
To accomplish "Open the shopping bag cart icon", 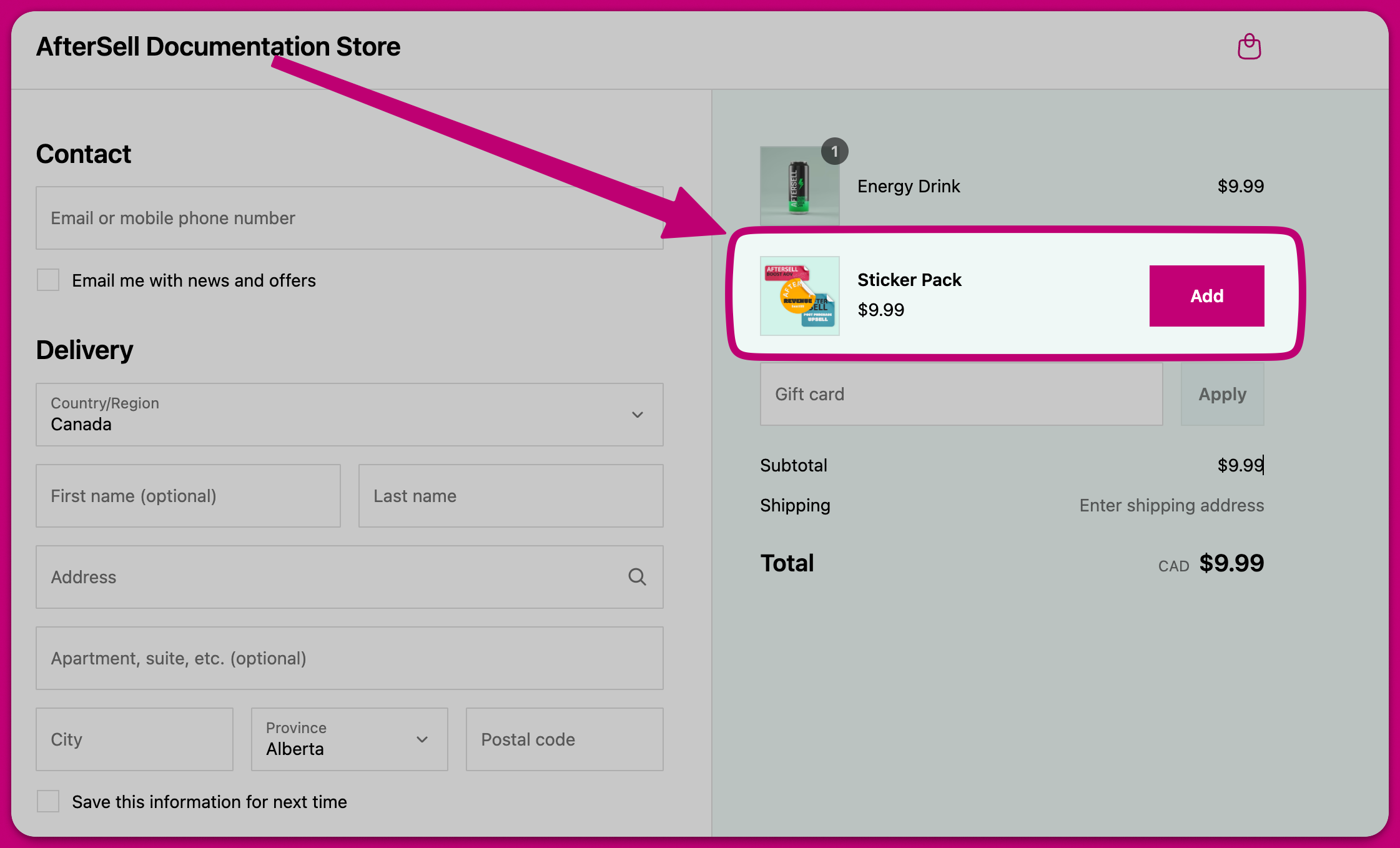I will click(x=1249, y=47).
